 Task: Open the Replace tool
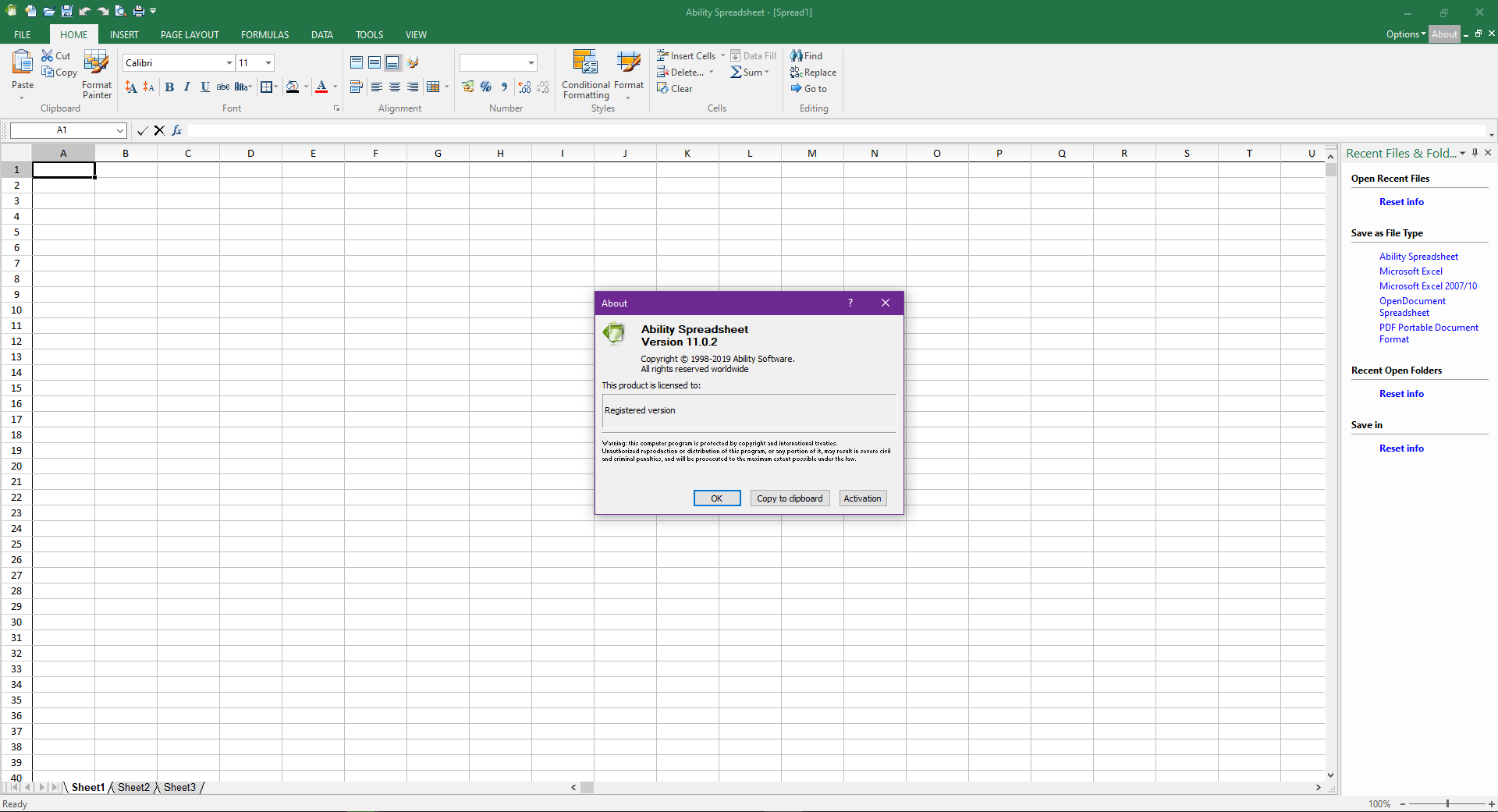point(813,72)
